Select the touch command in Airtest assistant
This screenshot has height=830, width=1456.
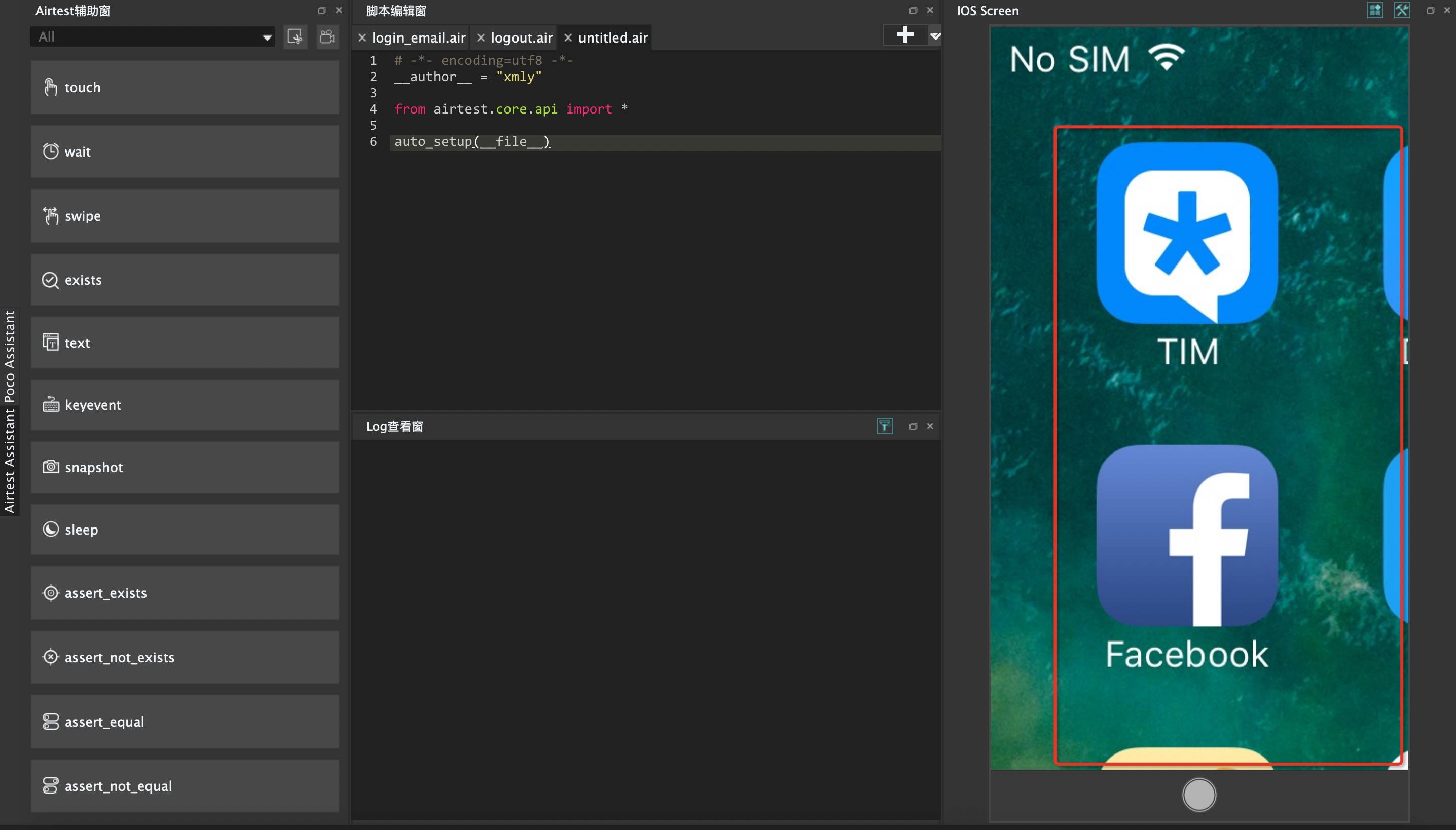pyautogui.click(x=184, y=87)
